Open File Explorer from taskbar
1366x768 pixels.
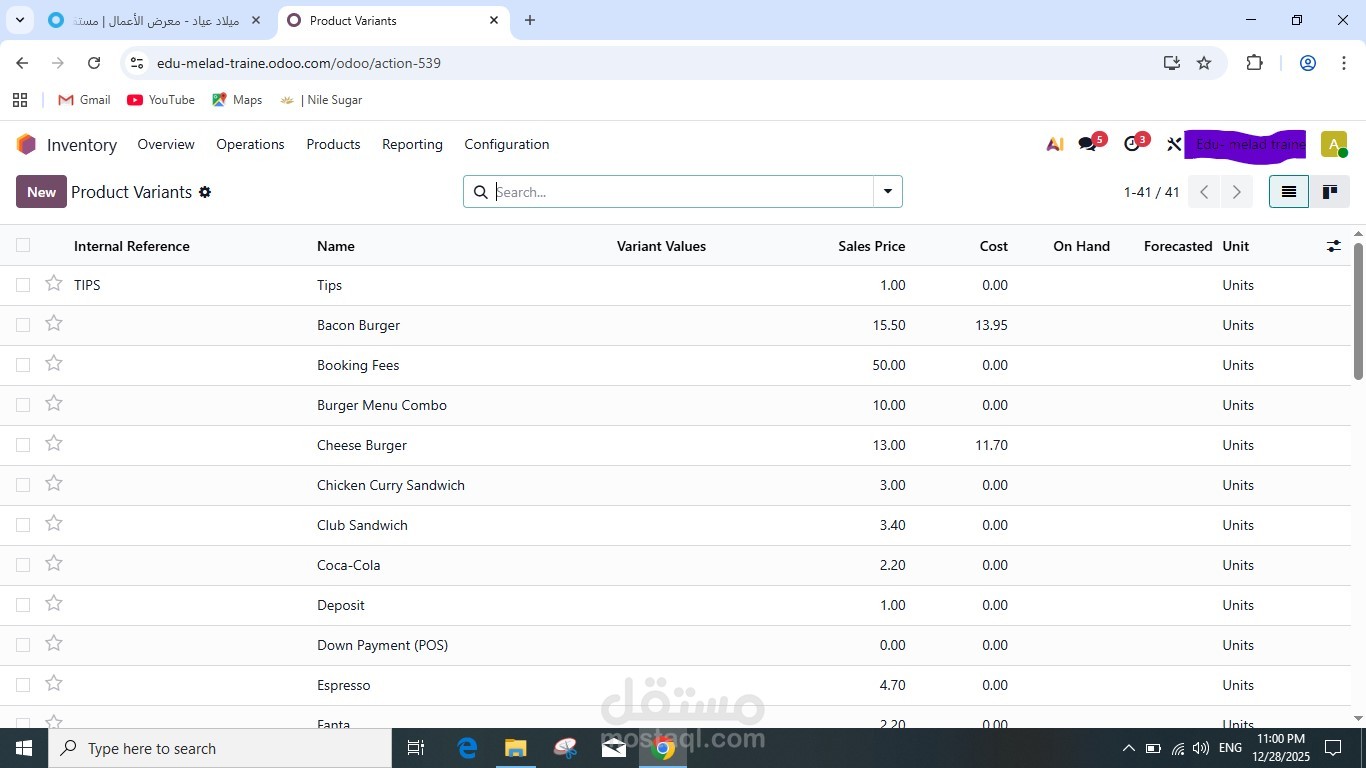pyautogui.click(x=515, y=748)
